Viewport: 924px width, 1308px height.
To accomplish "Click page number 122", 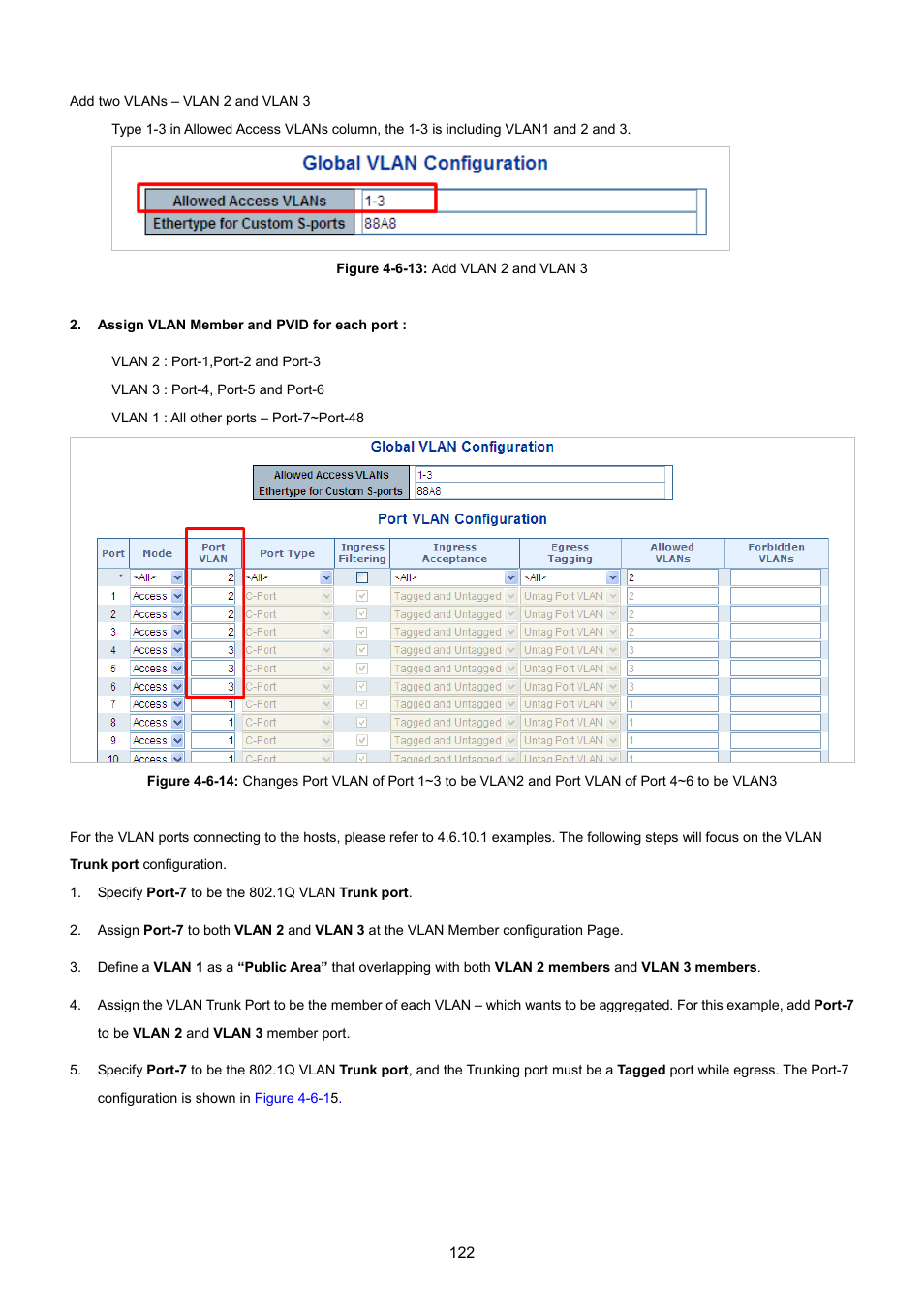I will [x=462, y=1252].
